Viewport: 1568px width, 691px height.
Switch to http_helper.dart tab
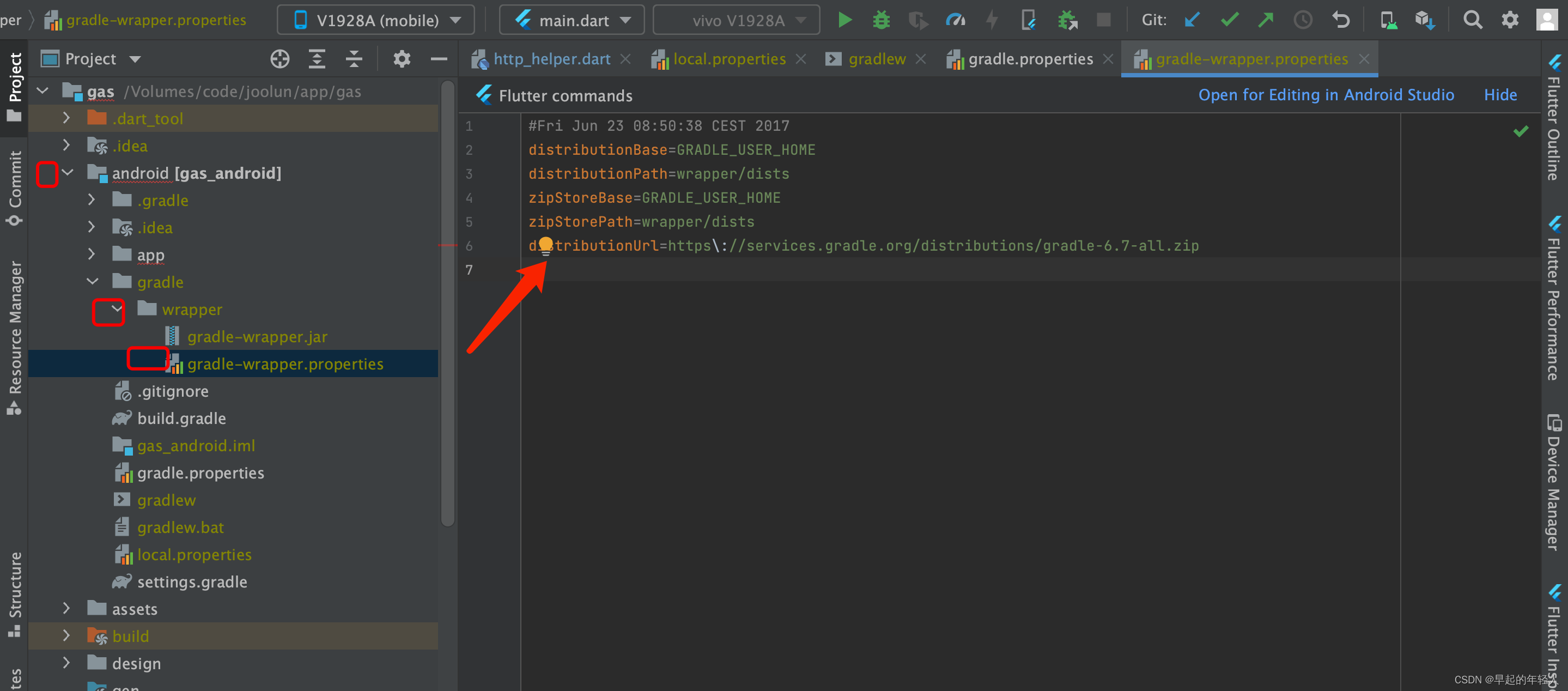(x=551, y=59)
